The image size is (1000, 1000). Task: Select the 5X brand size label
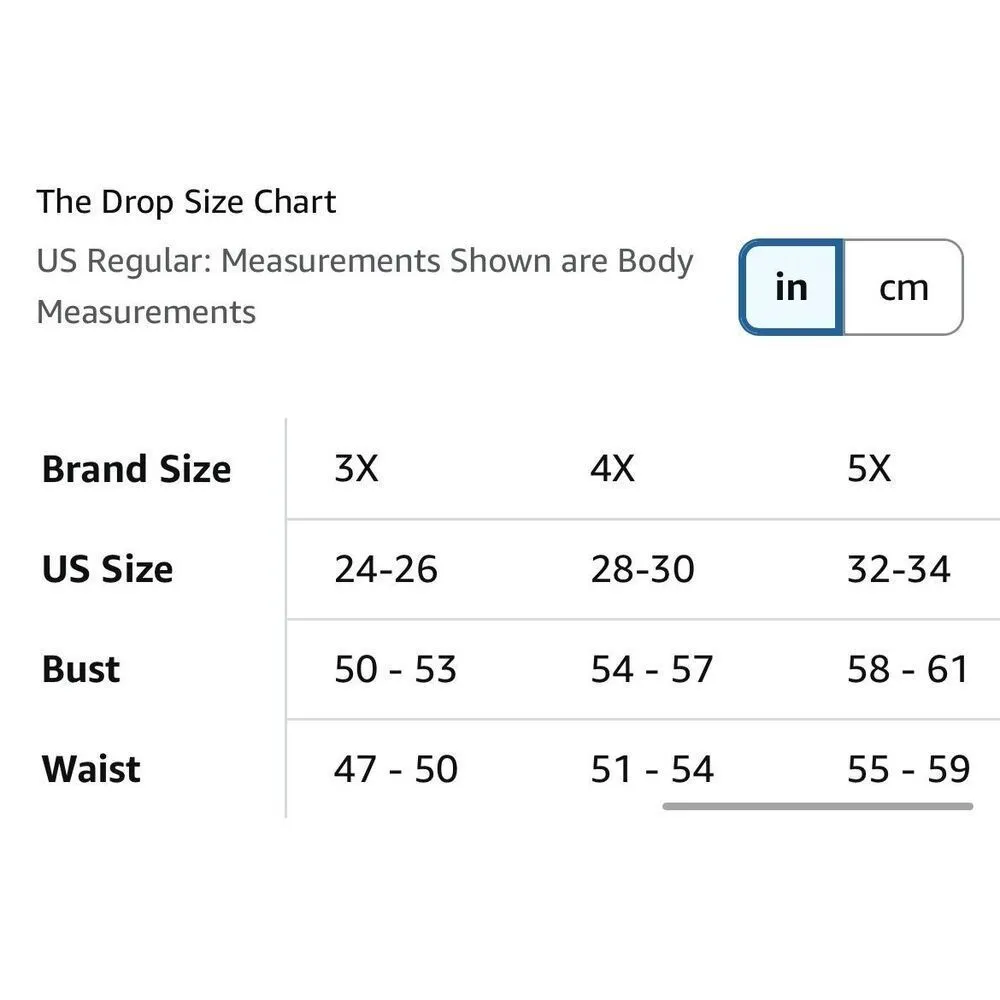(x=869, y=468)
